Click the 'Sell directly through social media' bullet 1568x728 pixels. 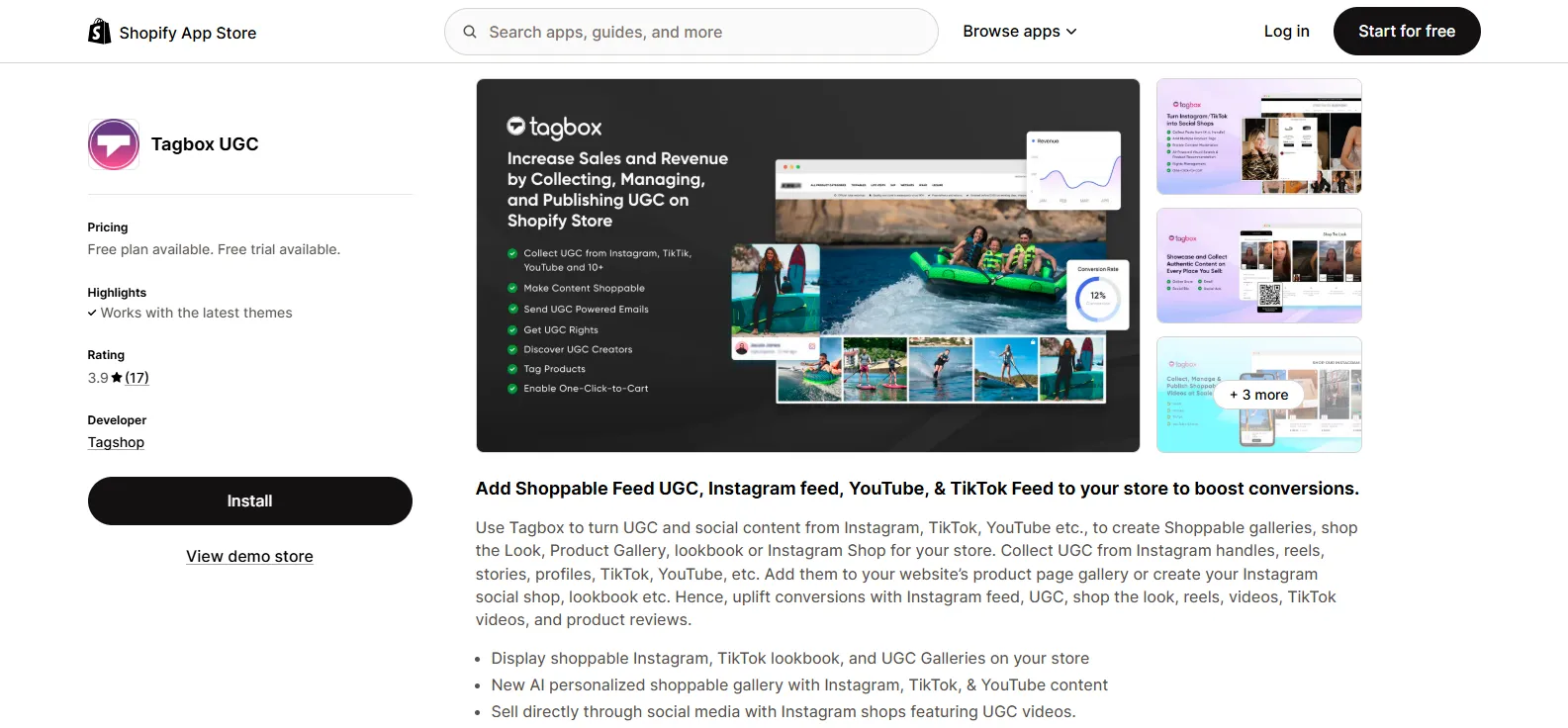(784, 712)
